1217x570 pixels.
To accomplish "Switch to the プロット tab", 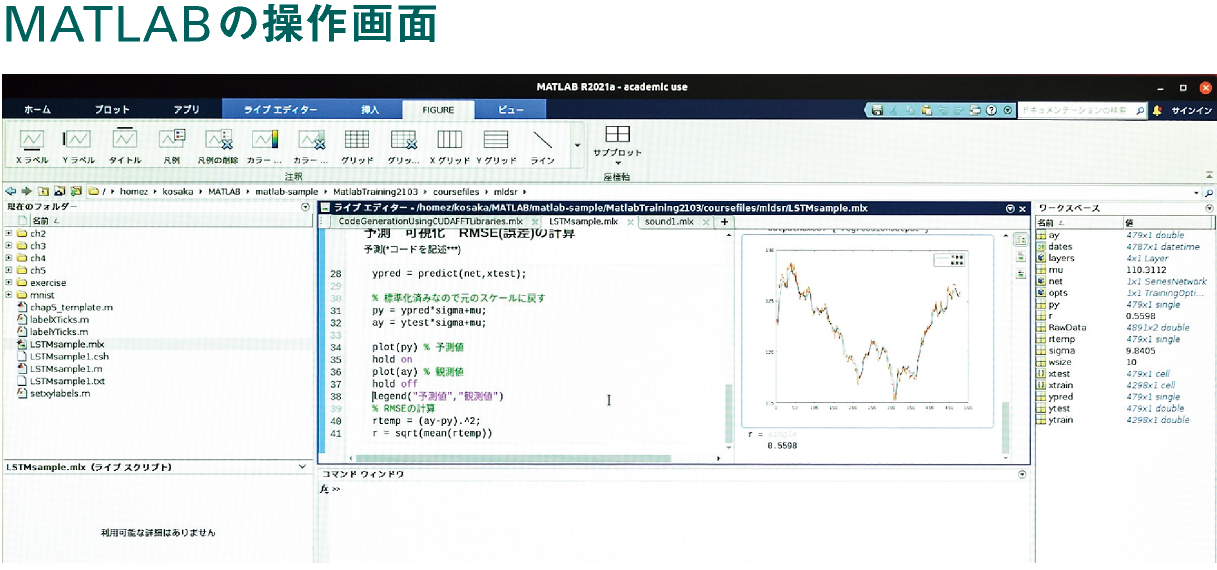I will 112,109.
